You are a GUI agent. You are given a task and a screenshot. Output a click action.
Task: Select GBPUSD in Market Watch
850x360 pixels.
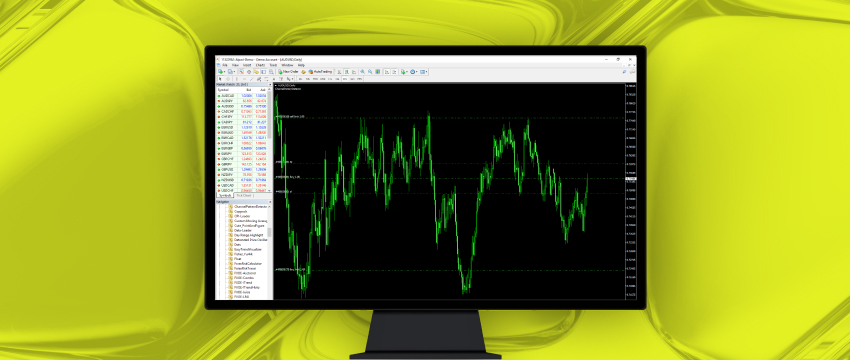pyautogui.click(x=244, y=170)
